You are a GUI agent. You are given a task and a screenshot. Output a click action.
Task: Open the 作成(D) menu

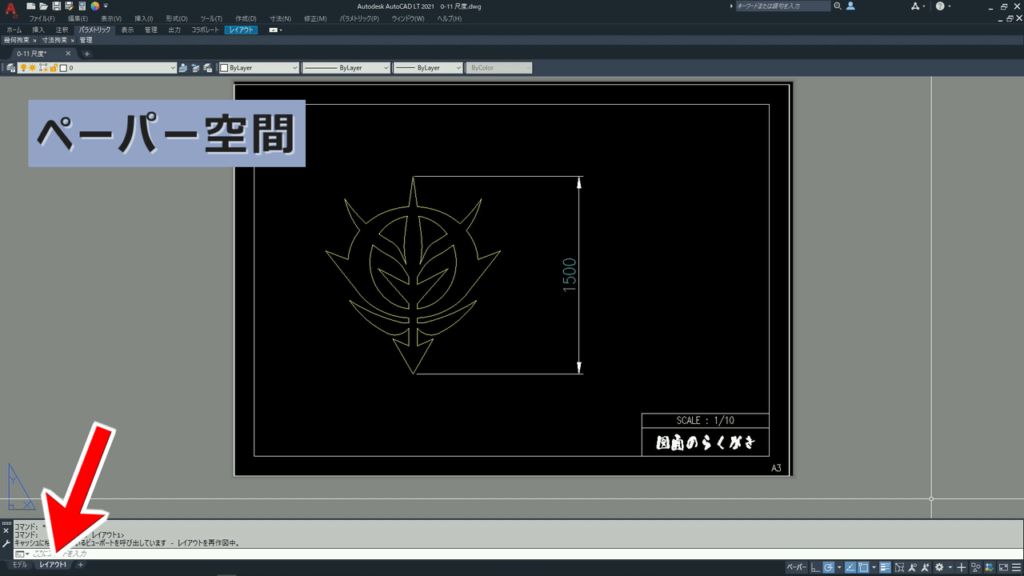(x=246, y=19)
